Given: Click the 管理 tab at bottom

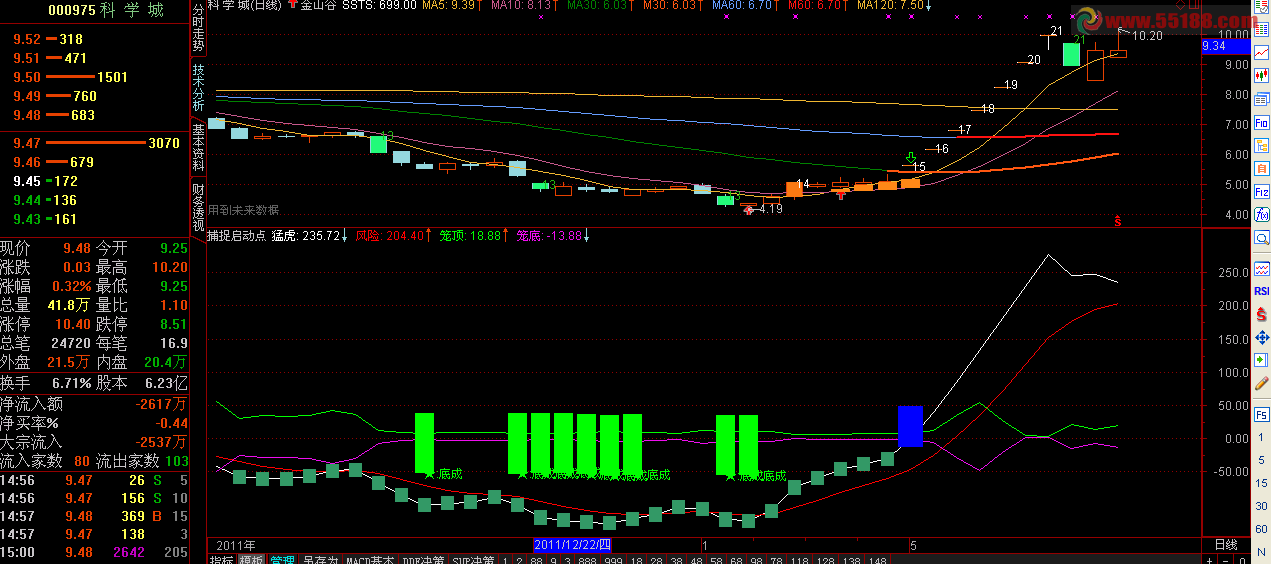Looking at the screenshot, I should tap(282, 560).
